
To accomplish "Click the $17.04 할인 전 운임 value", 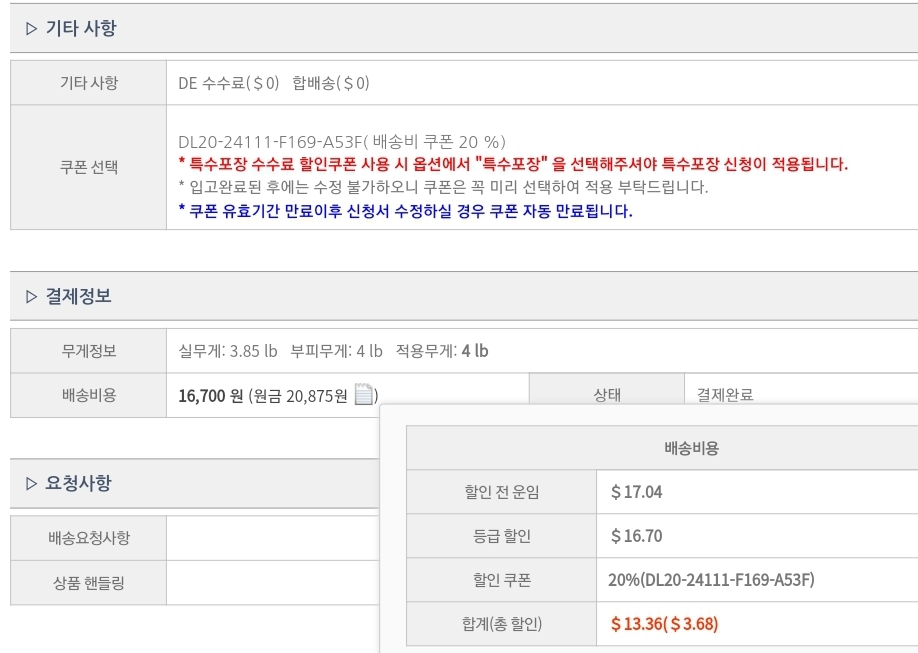I will click(636, 492).
